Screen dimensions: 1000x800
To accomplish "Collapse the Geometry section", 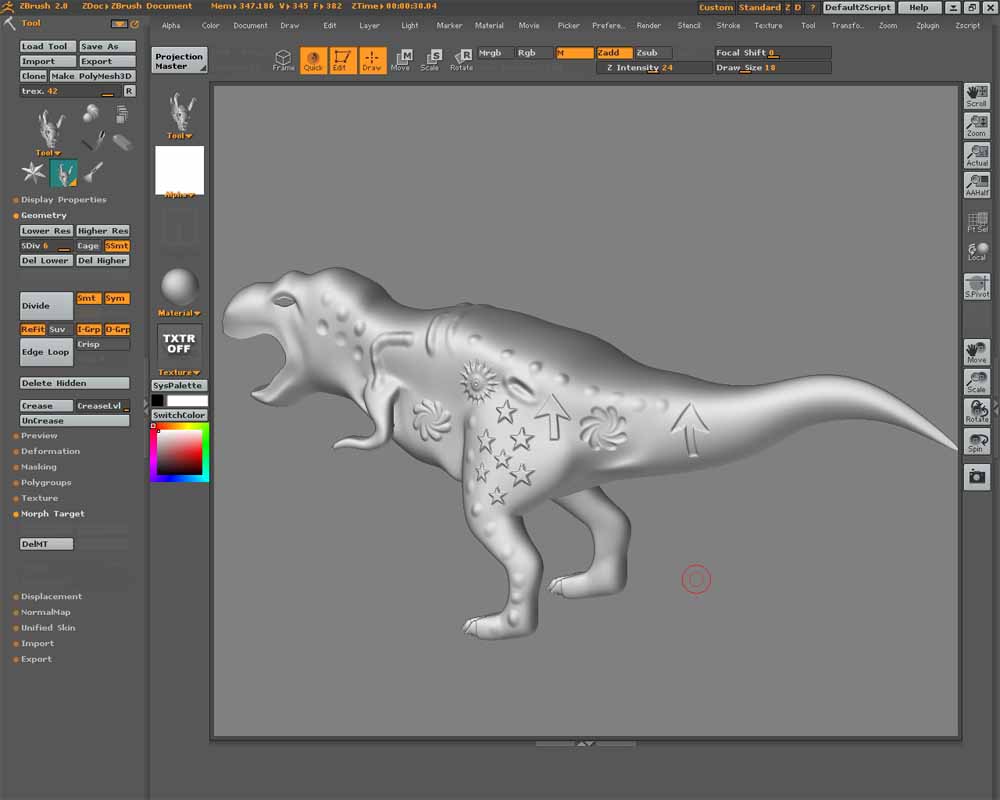I will (x=43, y=216).
